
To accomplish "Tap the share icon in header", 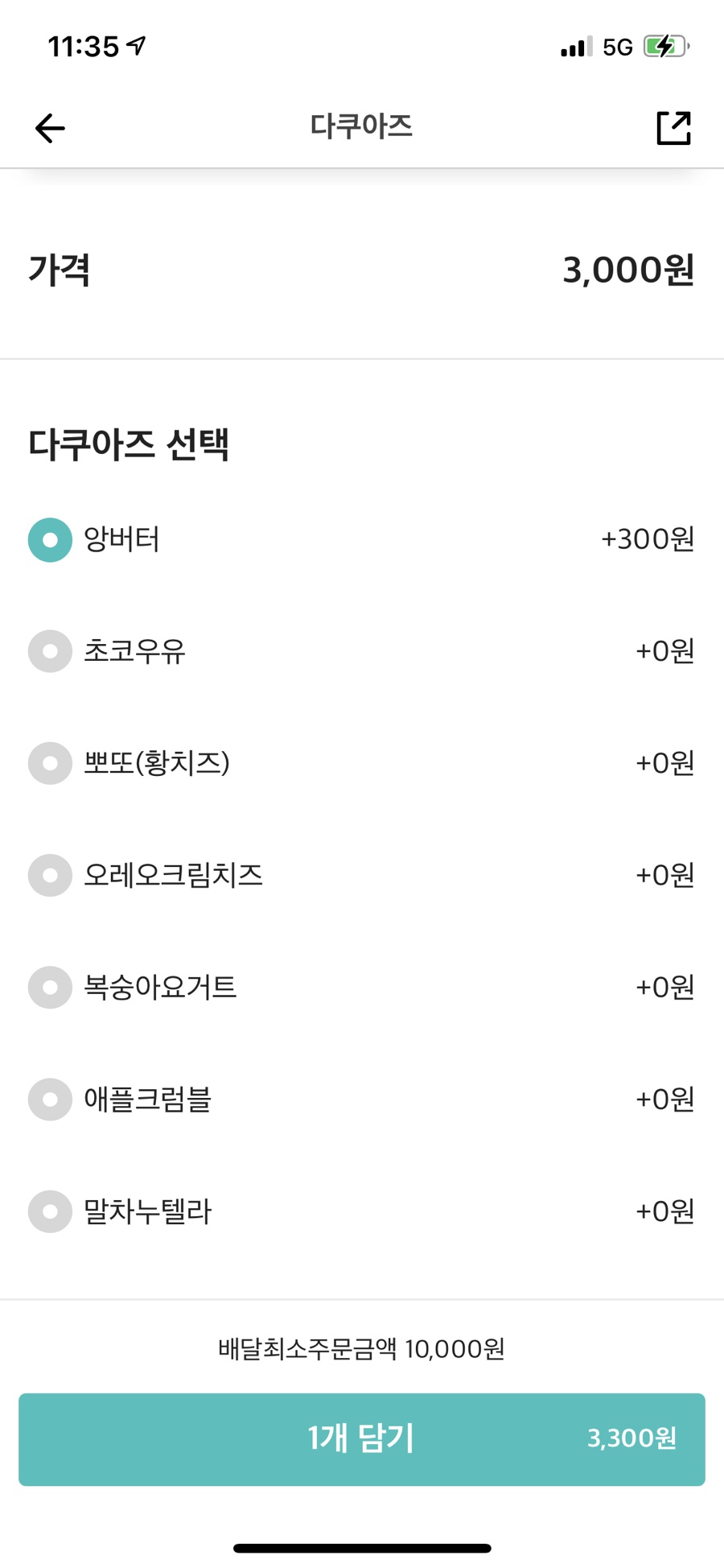I will pyautogui.click(x=673, y=128).
